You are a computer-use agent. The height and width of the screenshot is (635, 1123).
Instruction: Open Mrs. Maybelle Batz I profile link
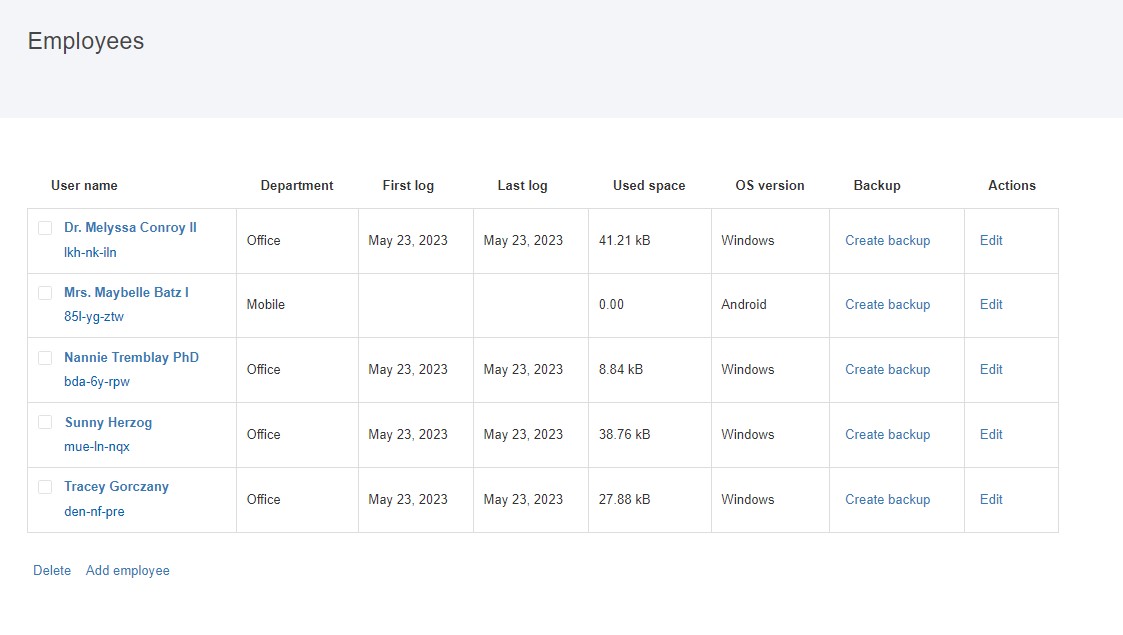[x=126, y=293]
